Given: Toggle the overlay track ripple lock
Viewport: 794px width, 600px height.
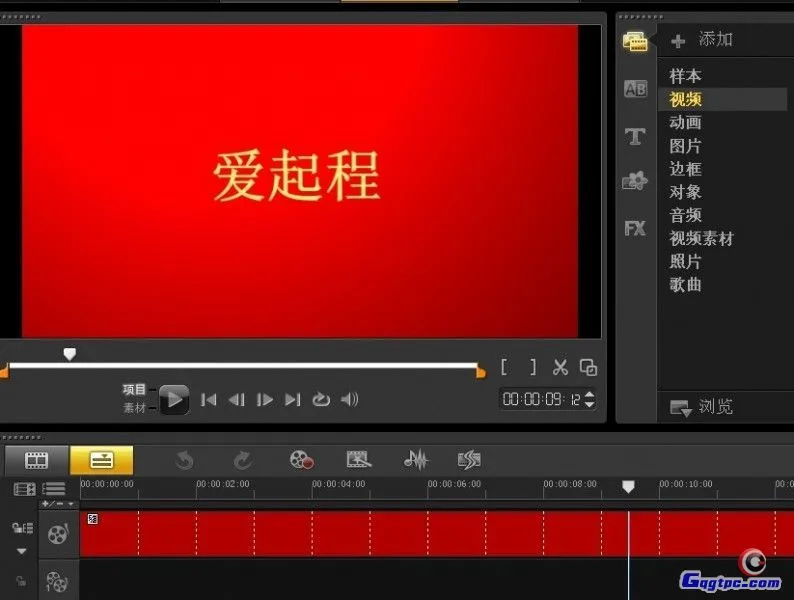Looking at the screenshot, I should click(x=21, y=581).
